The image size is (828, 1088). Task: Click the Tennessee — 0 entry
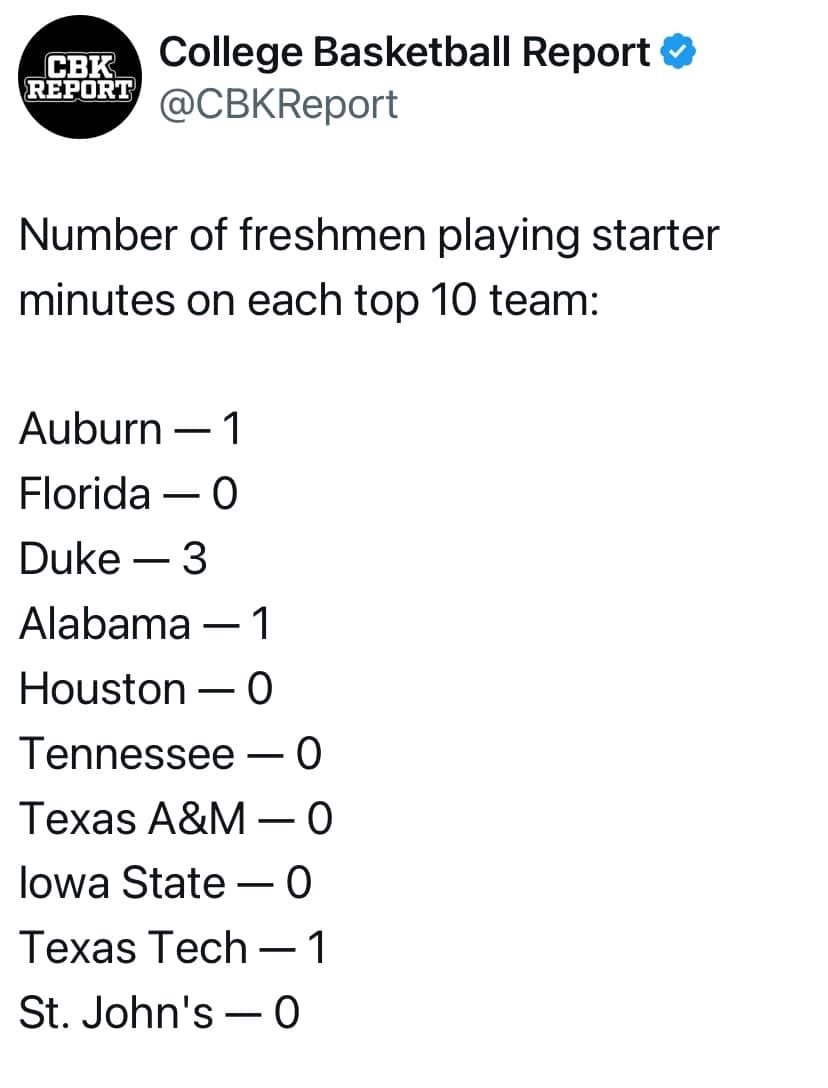tap(171, 754)
